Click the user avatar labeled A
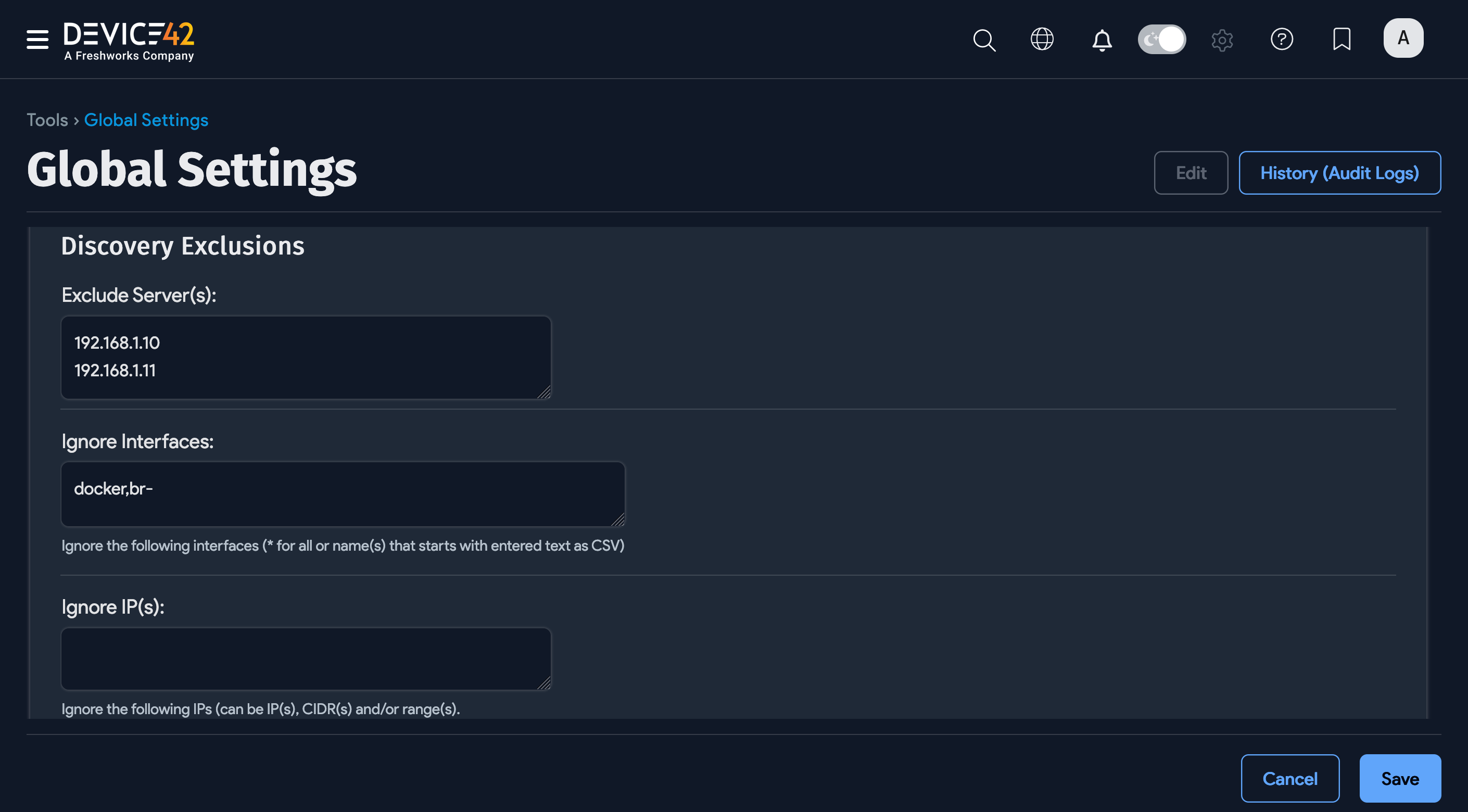This screenshot has height=812, width=1468. 1403,37
